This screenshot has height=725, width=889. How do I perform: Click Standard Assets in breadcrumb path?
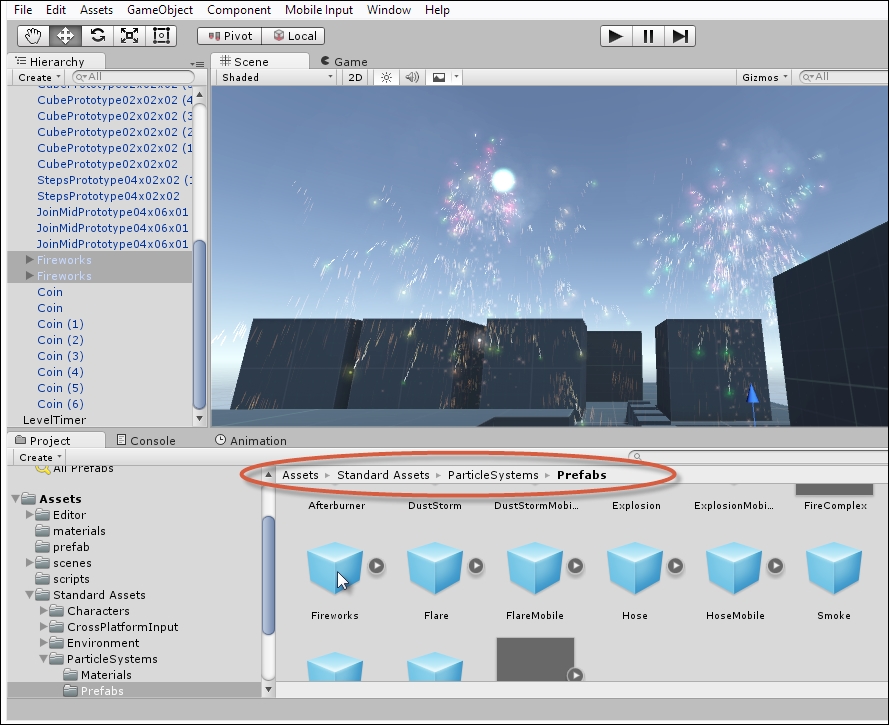383,475
